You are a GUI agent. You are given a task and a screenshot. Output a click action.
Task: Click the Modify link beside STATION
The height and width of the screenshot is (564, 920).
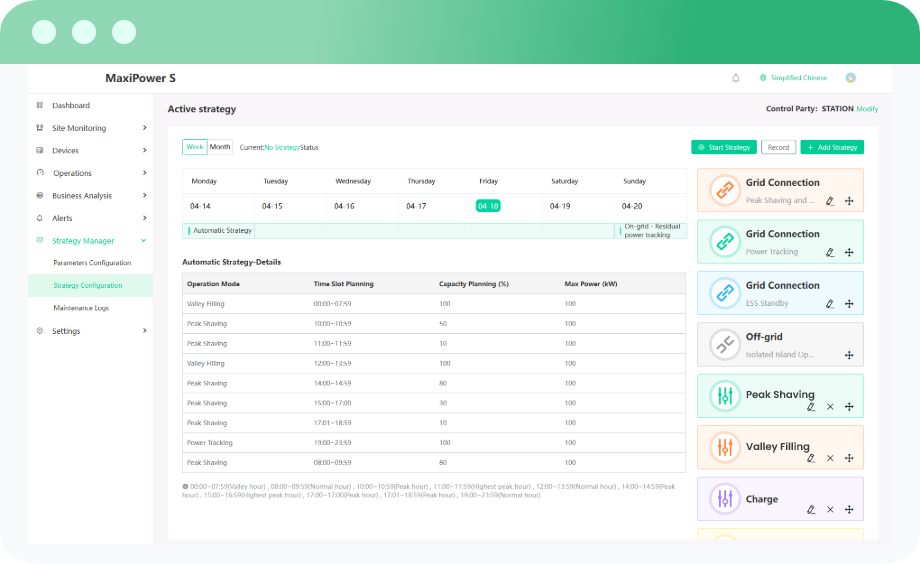(867, 109)
